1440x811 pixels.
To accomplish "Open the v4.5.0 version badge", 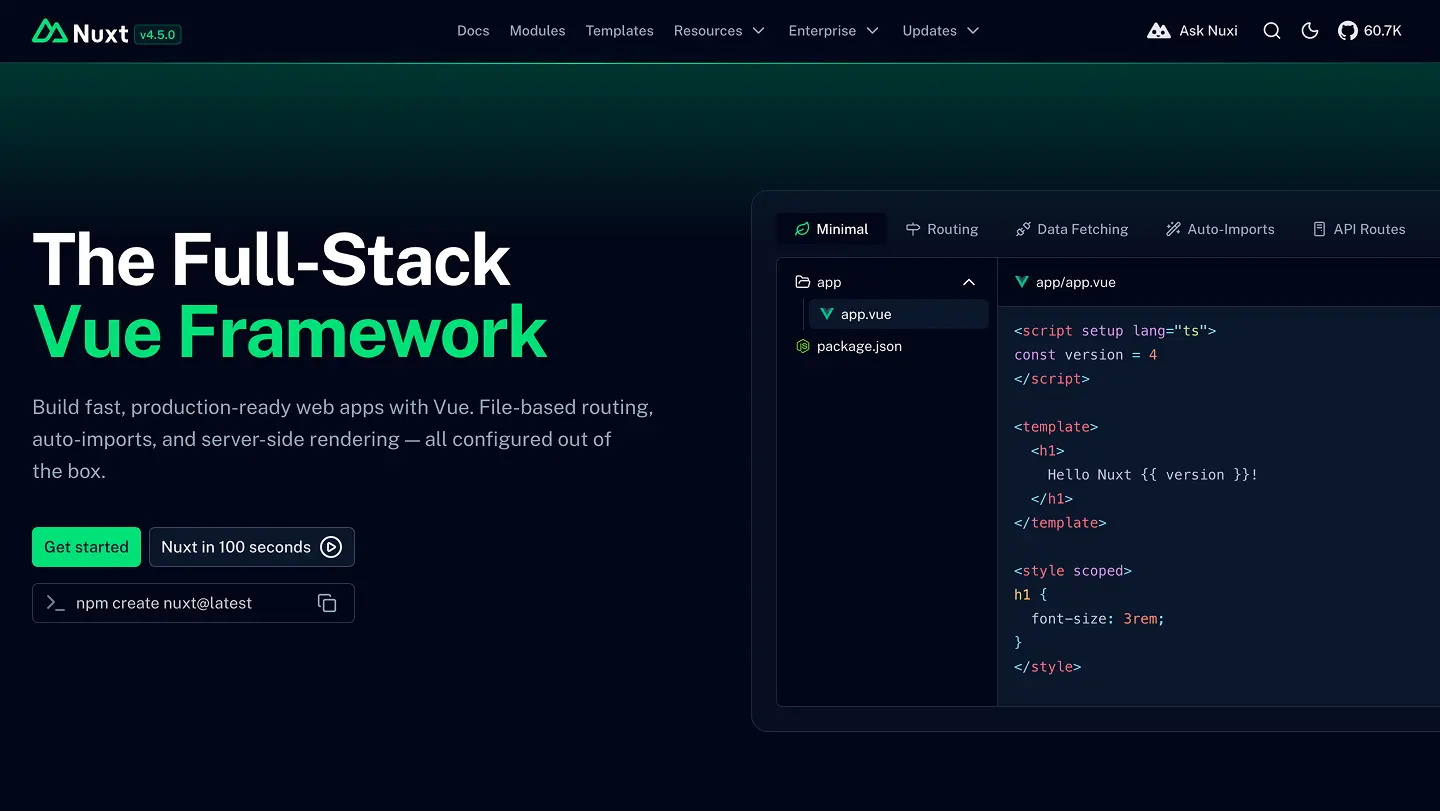I will 157,34.
